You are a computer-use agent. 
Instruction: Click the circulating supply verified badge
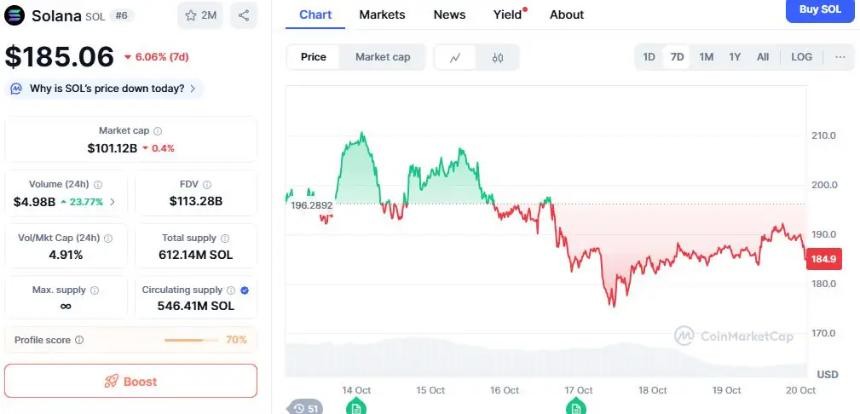[245, 290]
